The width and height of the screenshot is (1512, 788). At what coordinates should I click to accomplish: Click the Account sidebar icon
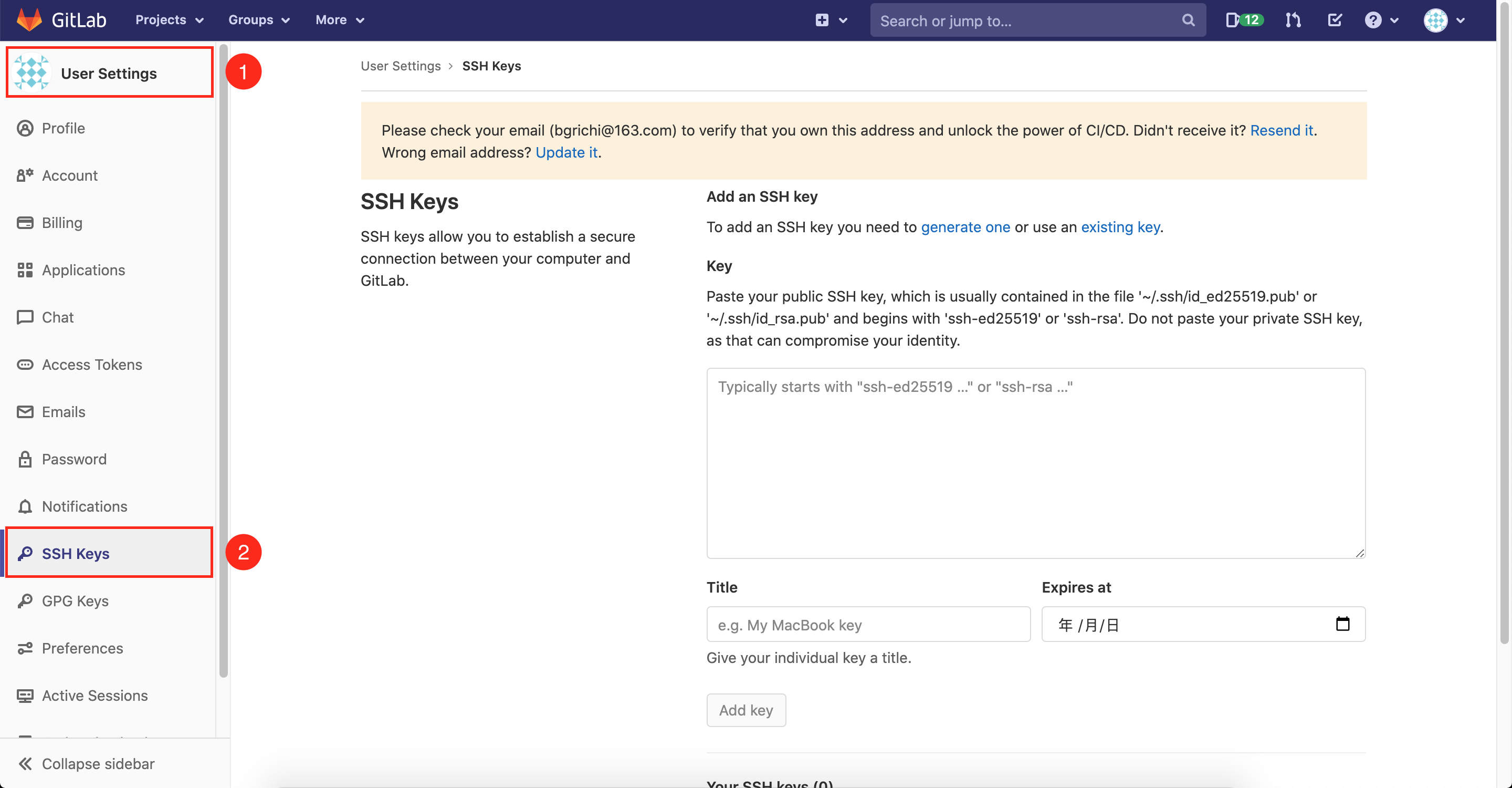coord(25,175)
